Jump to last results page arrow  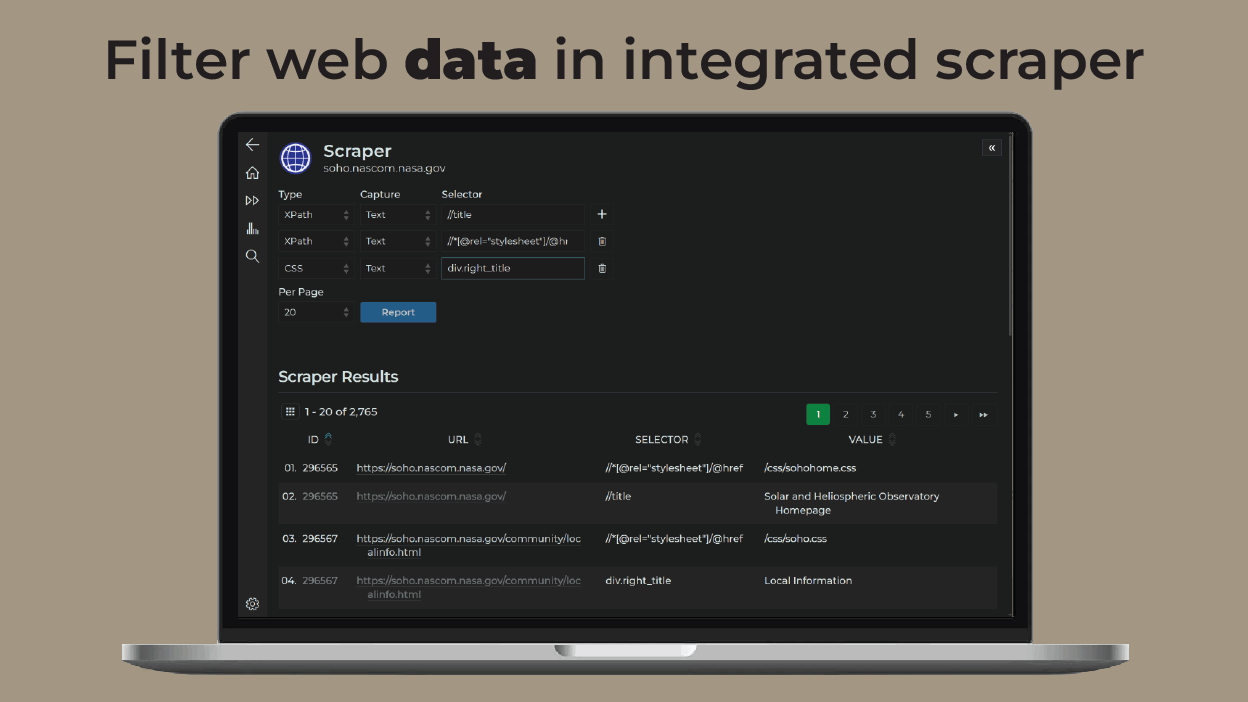984,414
